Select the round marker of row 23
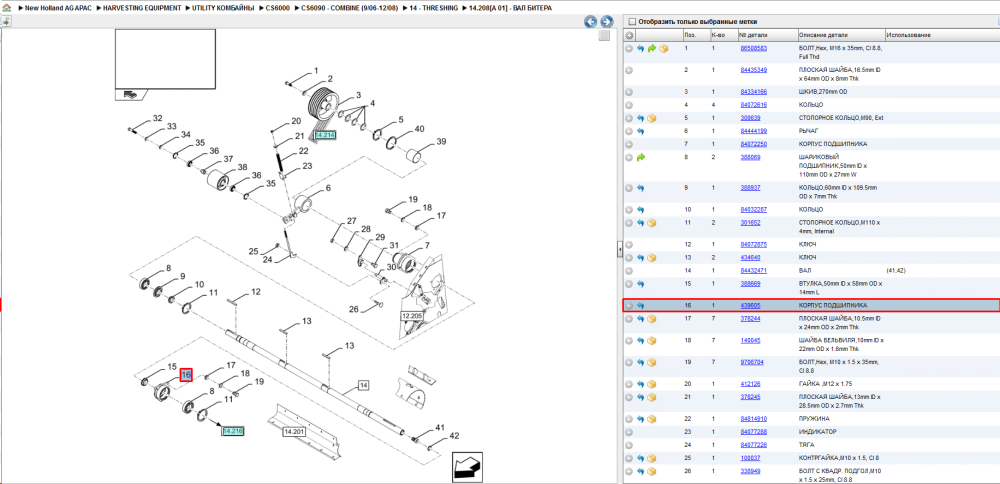1000x484 pixels. point(629,432)
